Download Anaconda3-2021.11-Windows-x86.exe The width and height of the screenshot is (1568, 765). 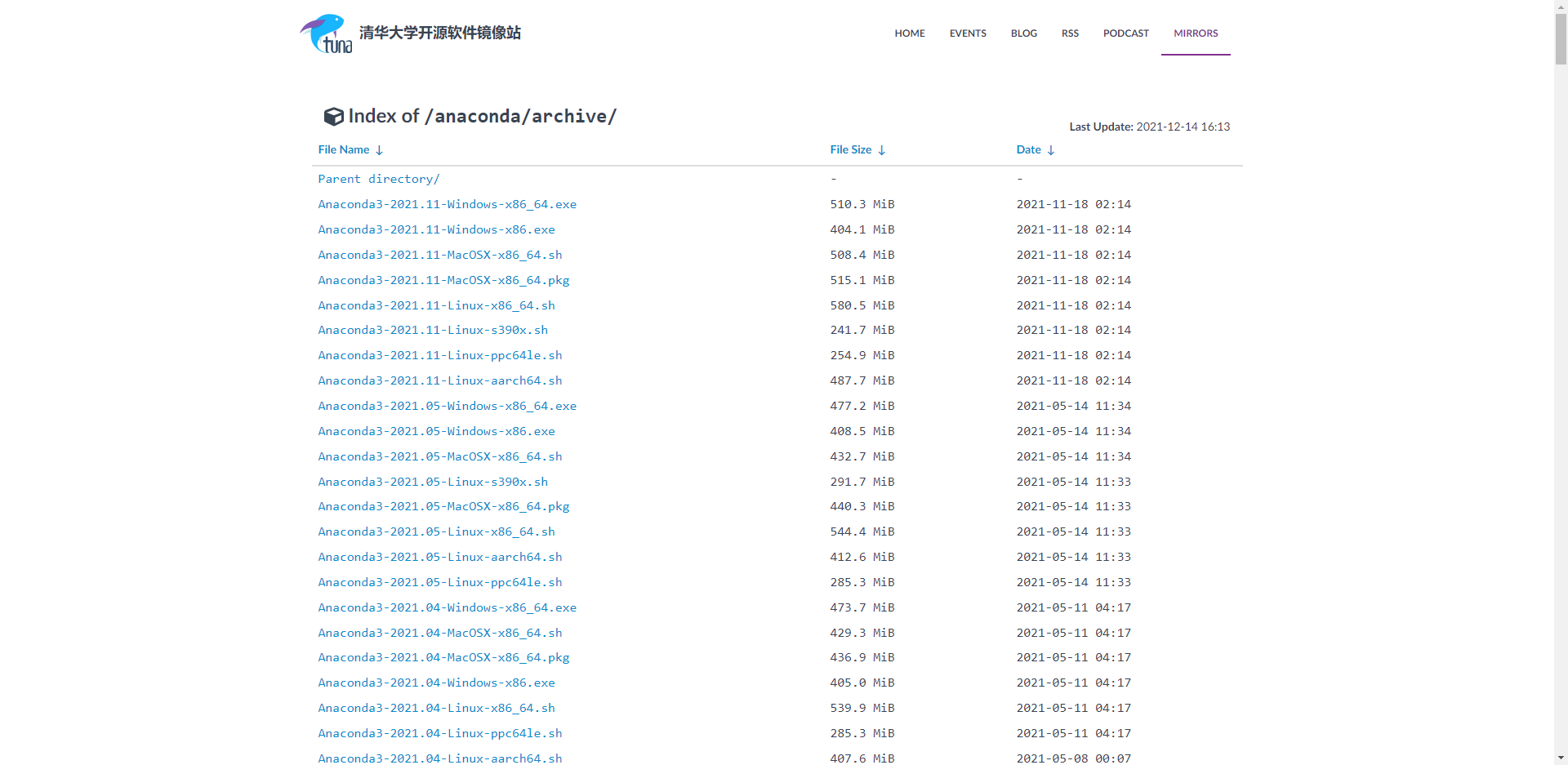437,229
